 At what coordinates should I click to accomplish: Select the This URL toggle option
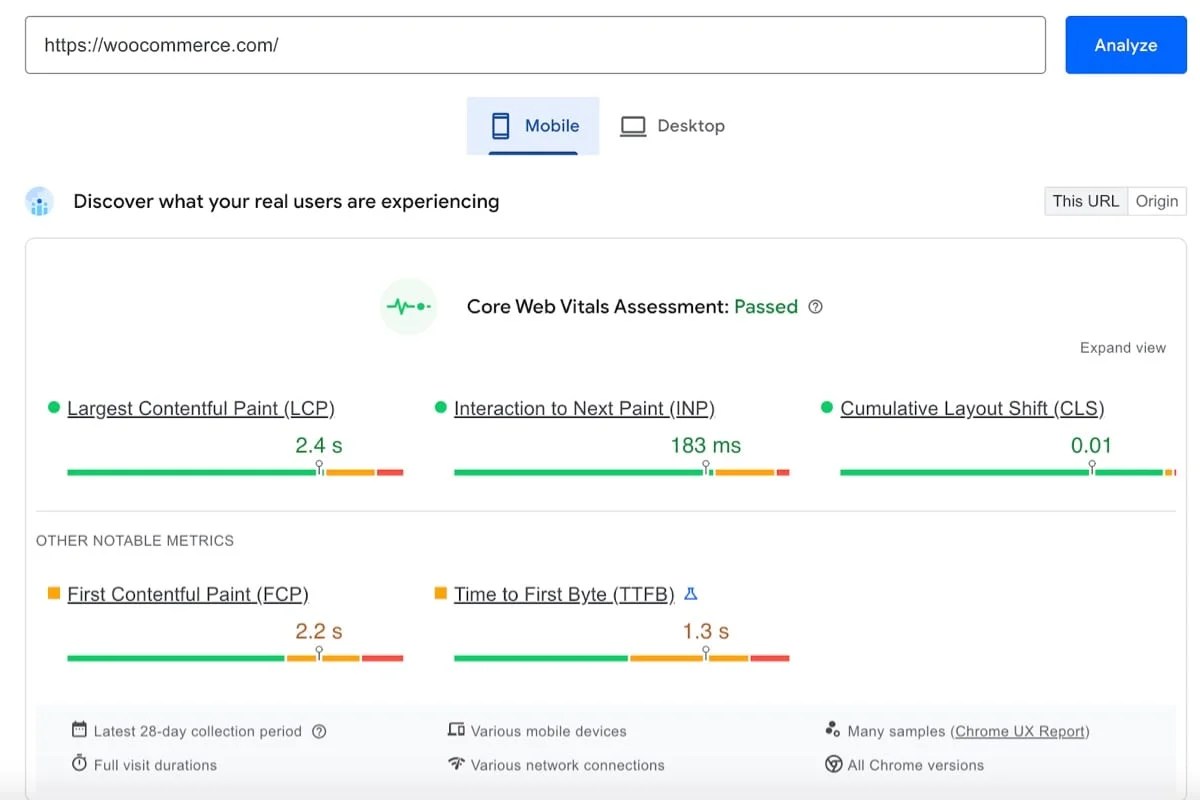pyautogui.click(x=1085, y=201)
